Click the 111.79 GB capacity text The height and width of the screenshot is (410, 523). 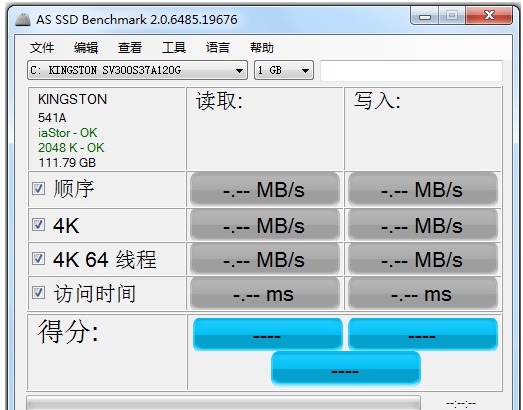click(x=67, y=163)
